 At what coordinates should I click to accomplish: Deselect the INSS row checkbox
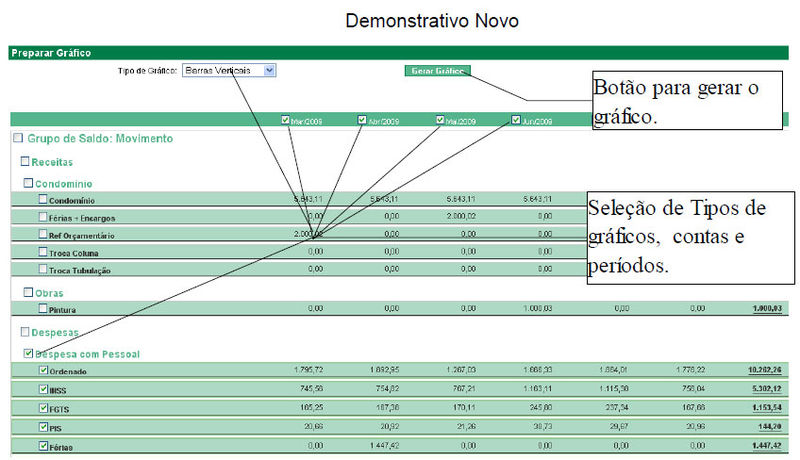(x=42, y=389)
